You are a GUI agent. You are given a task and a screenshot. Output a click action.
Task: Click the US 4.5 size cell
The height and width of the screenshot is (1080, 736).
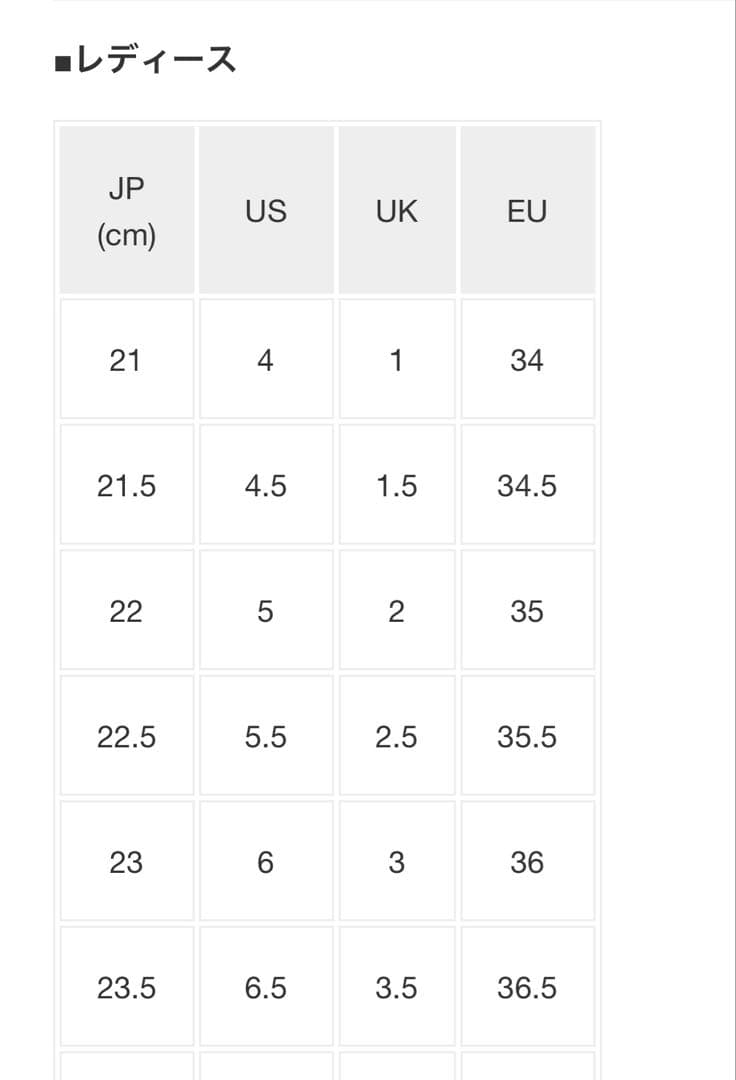click(266, 486)
